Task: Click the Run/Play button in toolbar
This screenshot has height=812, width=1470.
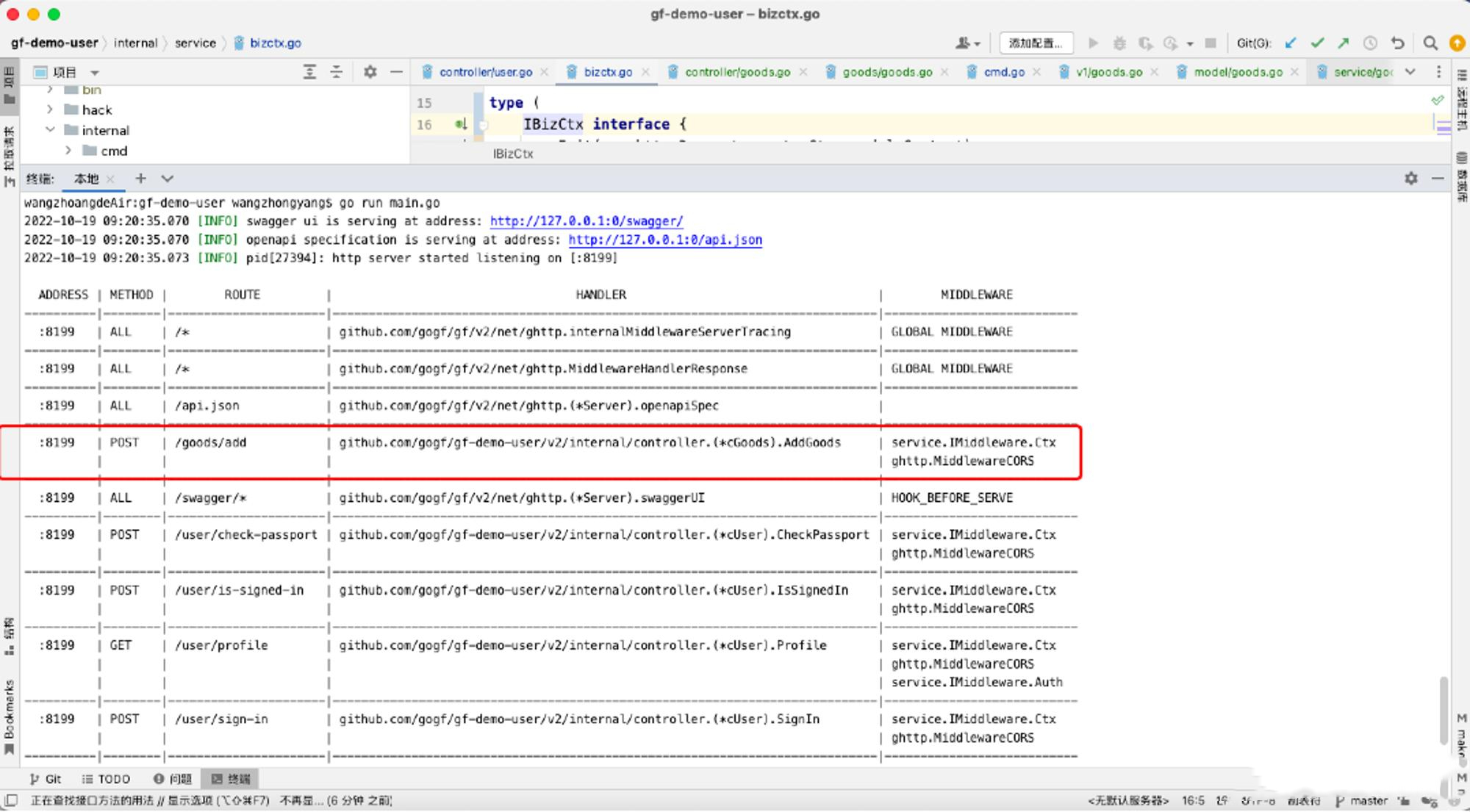Action: (x=1094, y=43)
